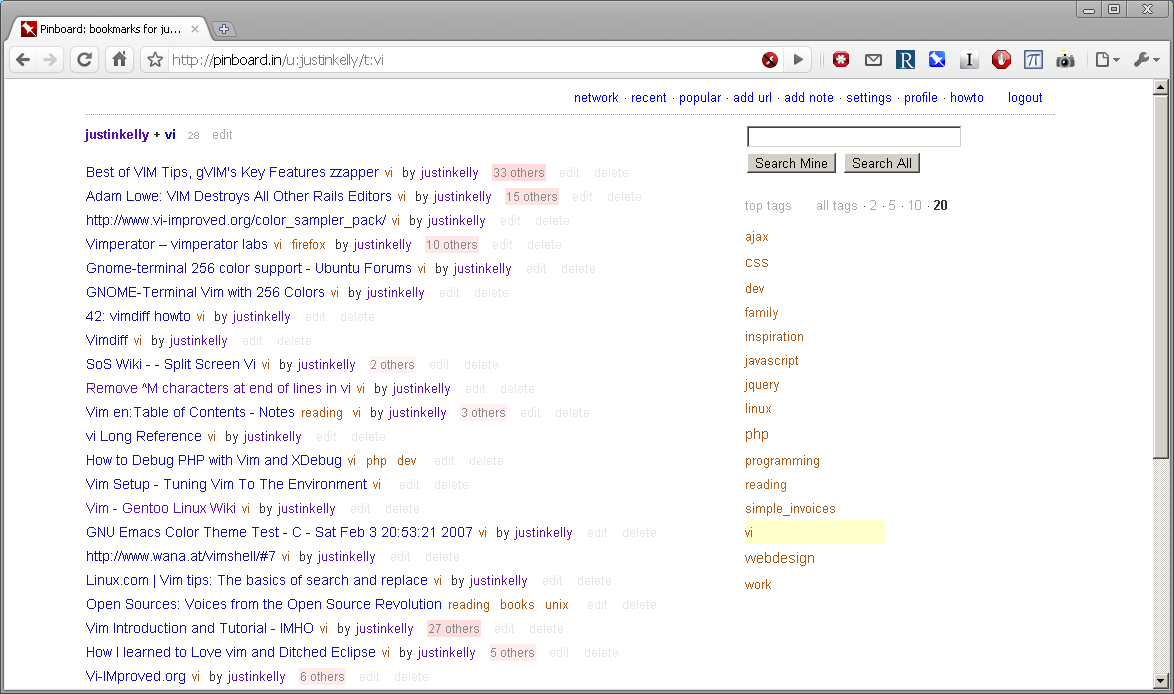Click the camera screenshot extension icon
Screen dimensions: 1174x694
[x=1065, y=60]
